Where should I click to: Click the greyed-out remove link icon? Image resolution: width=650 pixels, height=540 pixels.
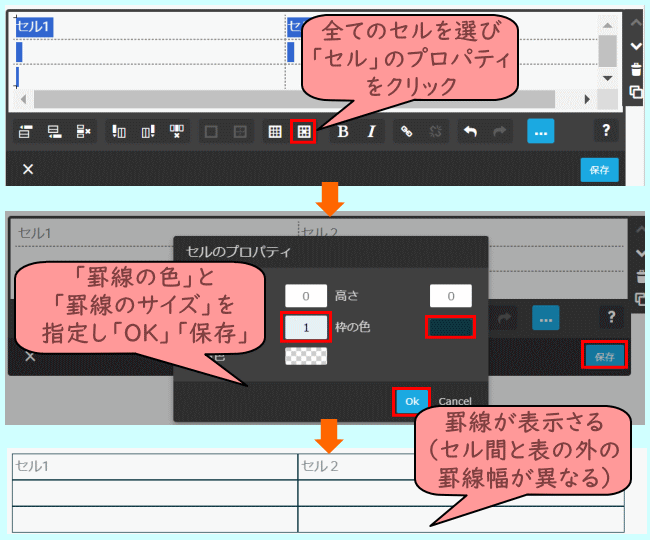[x=435, y=132]
